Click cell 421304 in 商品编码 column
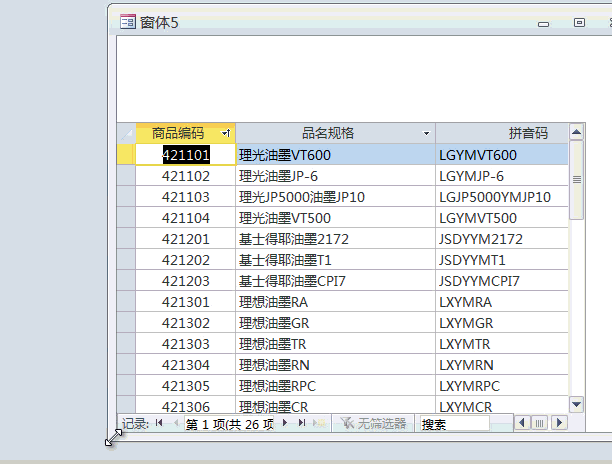612x464 pixels. coord(186,365)
